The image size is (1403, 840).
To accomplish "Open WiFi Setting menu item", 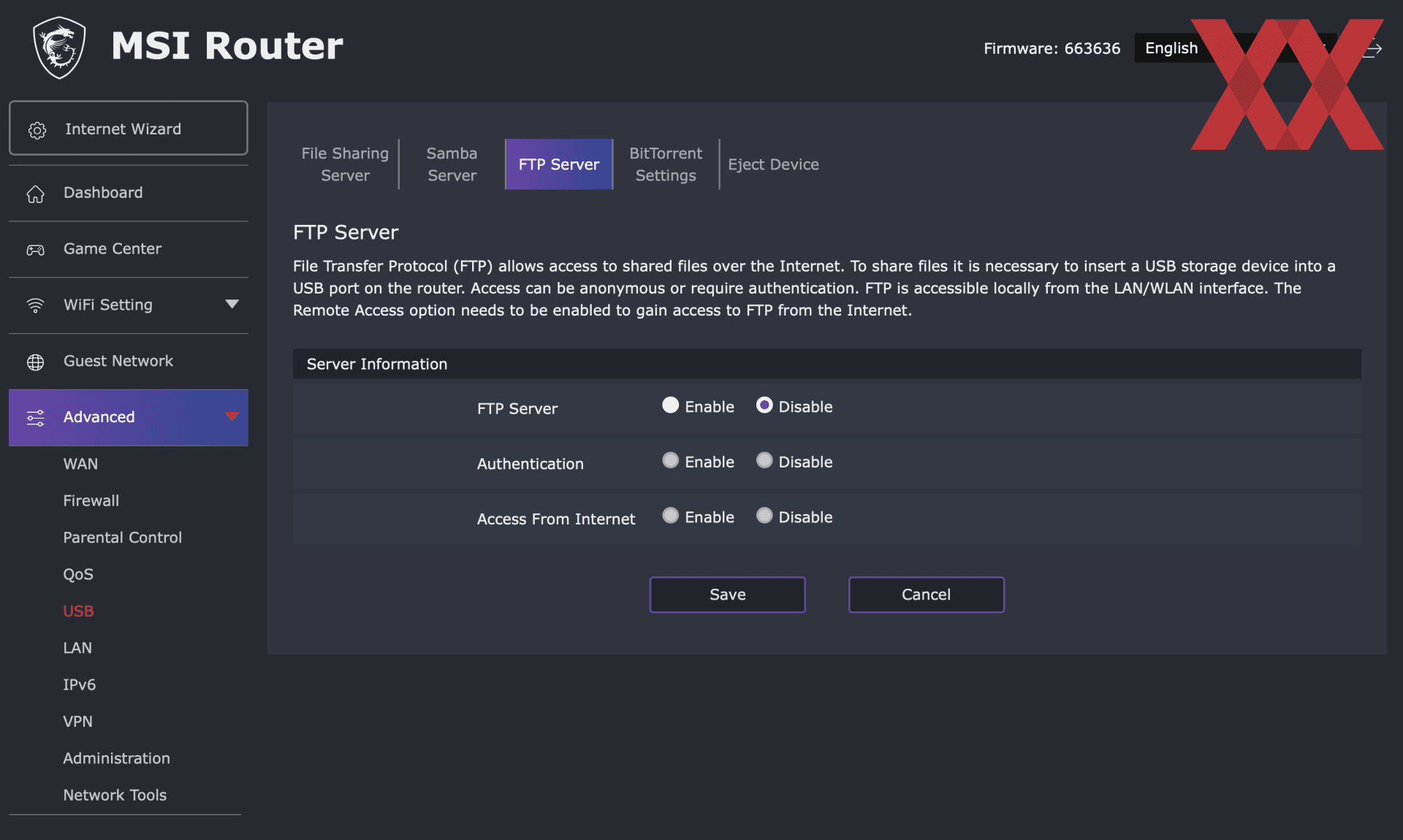I will (129, 305).
